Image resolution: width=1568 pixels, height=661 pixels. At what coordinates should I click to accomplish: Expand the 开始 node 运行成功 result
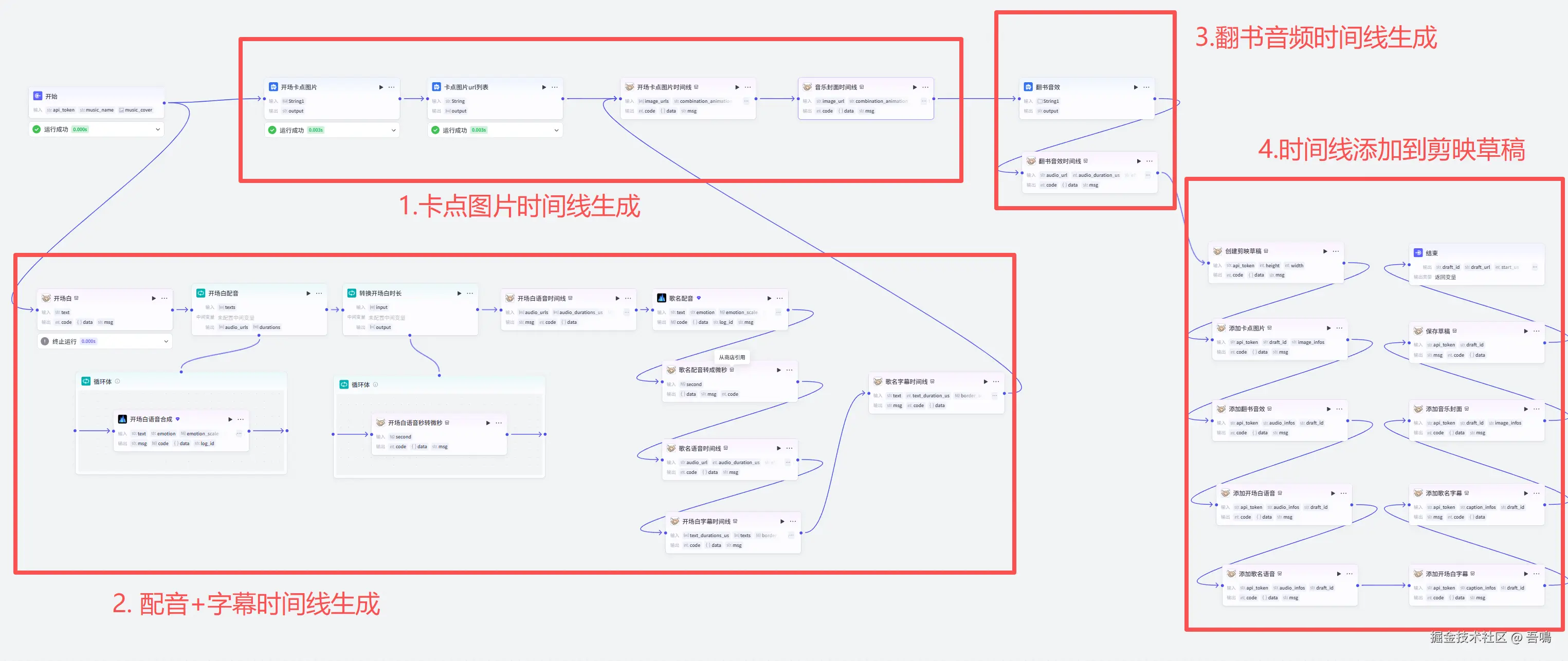click(x=158, y=129)
